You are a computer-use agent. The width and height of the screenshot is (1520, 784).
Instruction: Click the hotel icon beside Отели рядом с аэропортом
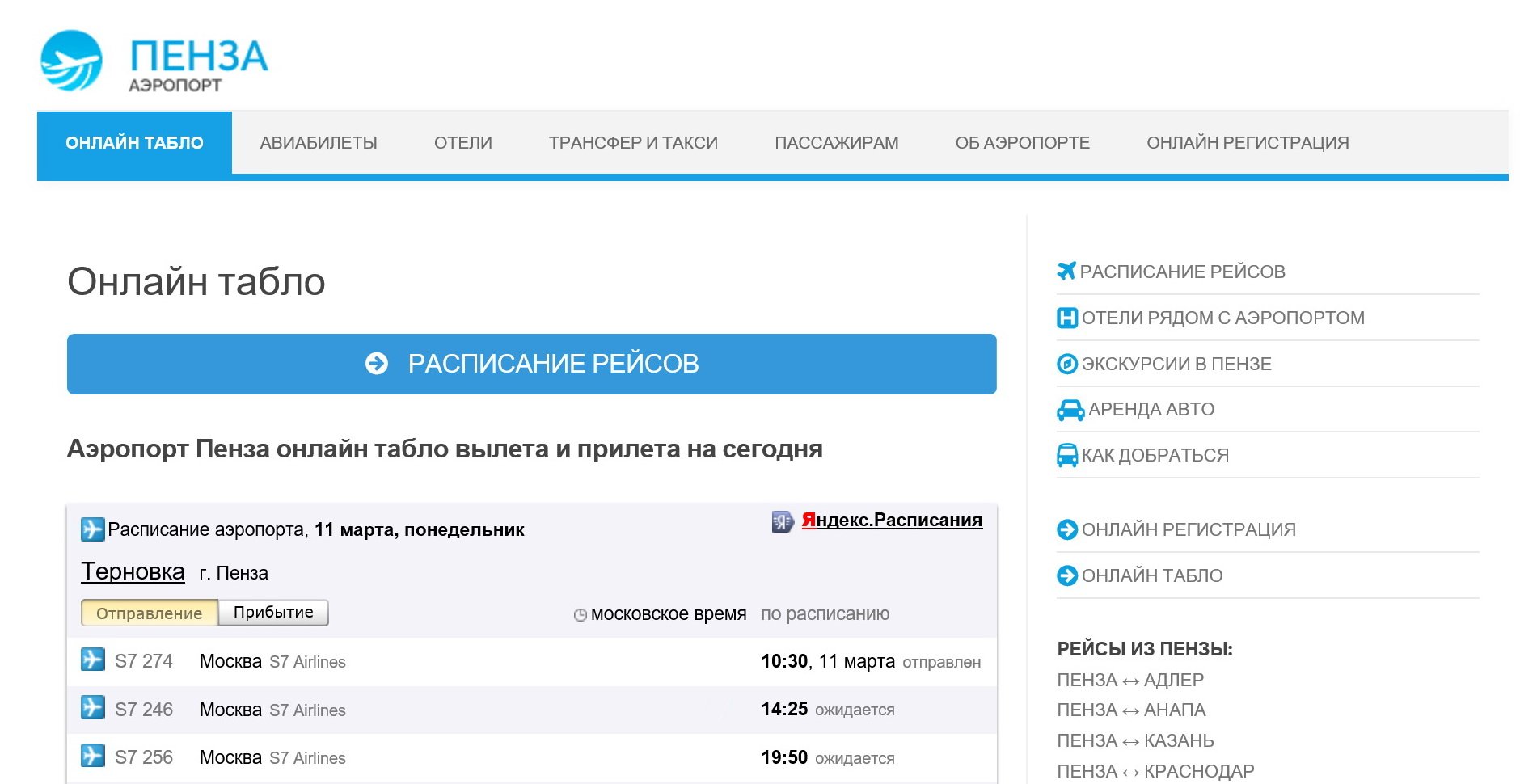1066,318
